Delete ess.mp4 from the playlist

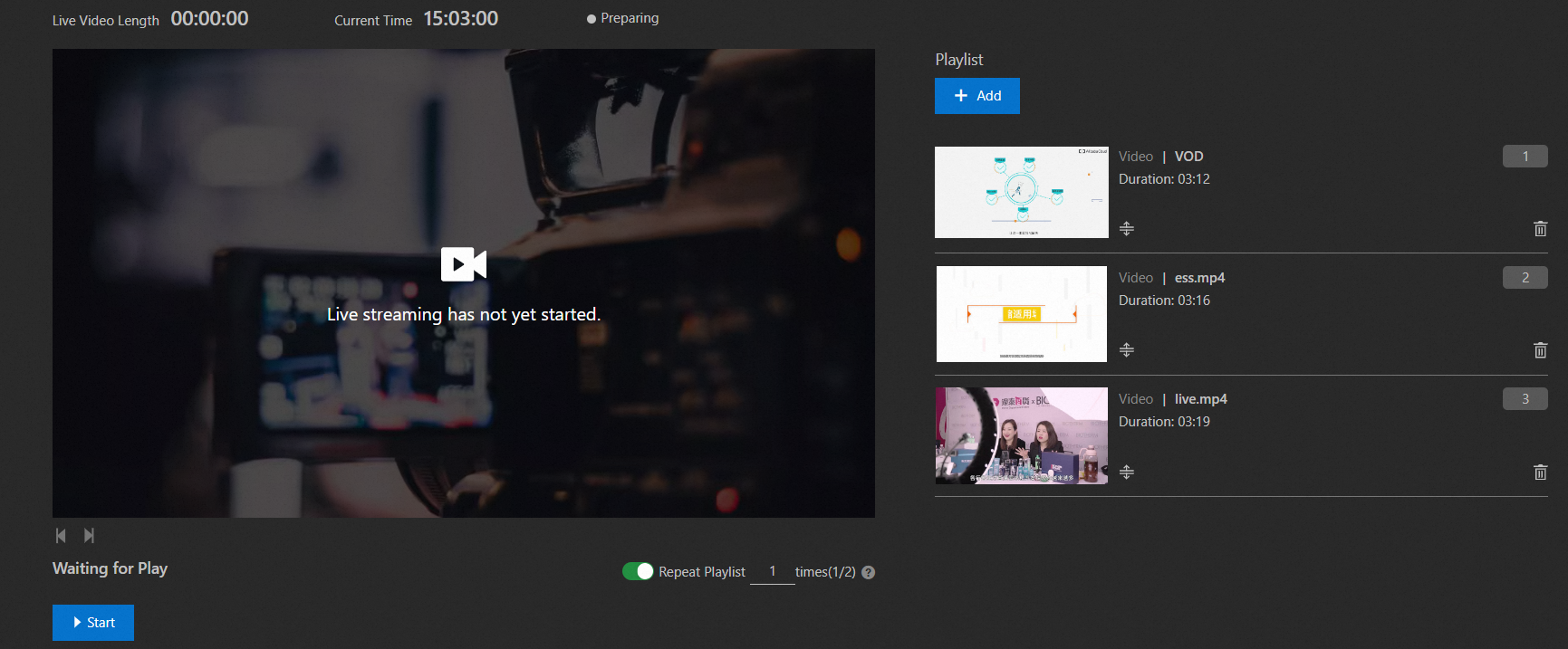[x=1540, y=350]
